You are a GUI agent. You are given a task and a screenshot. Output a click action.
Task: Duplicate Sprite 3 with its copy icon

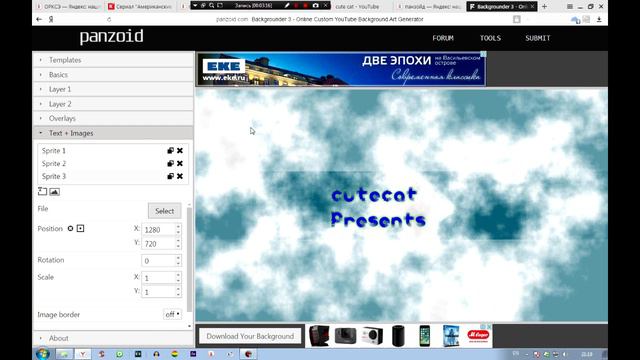(171, 176)
